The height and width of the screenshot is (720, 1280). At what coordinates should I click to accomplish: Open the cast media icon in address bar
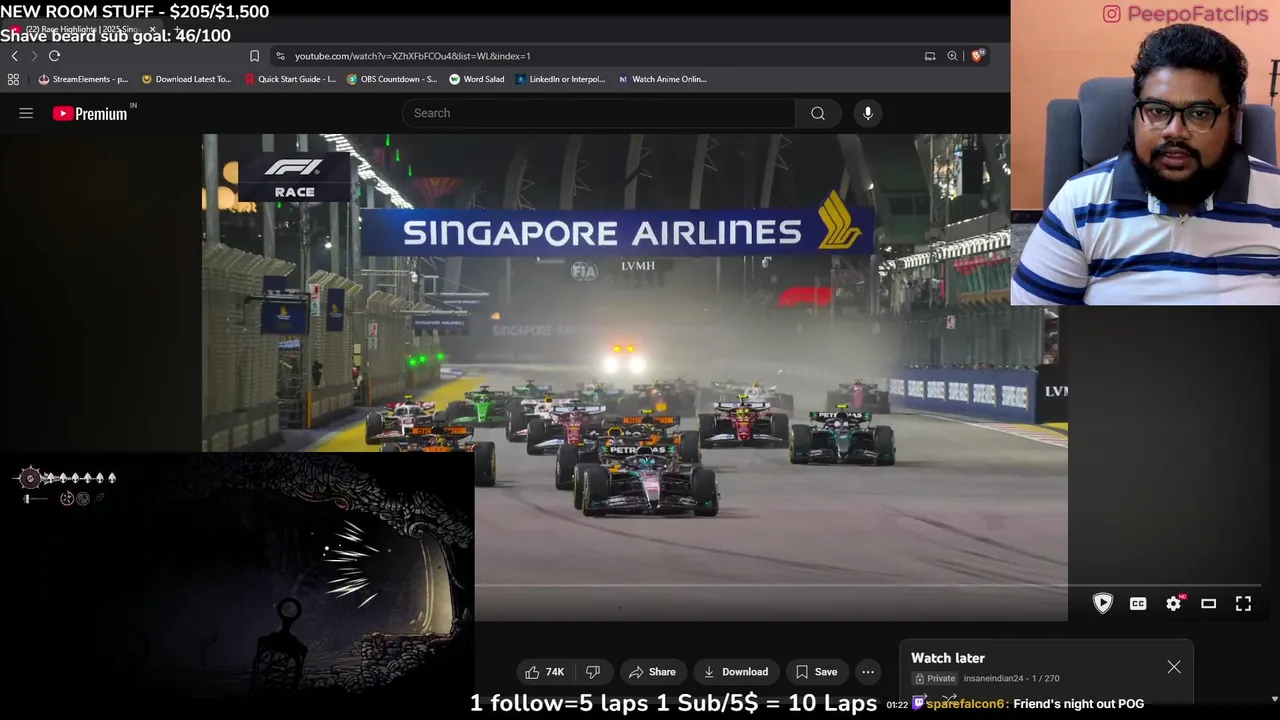tap(930, 56)
